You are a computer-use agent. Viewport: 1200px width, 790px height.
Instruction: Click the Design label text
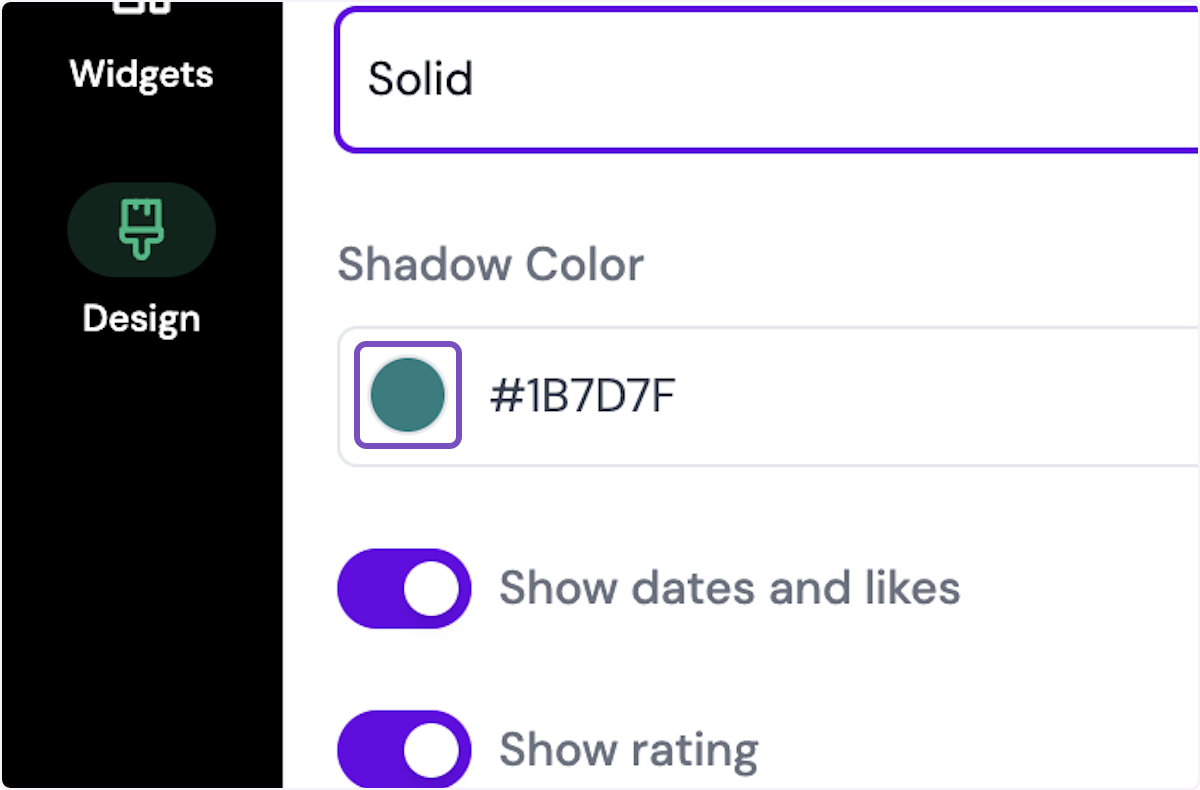point(141,318)
